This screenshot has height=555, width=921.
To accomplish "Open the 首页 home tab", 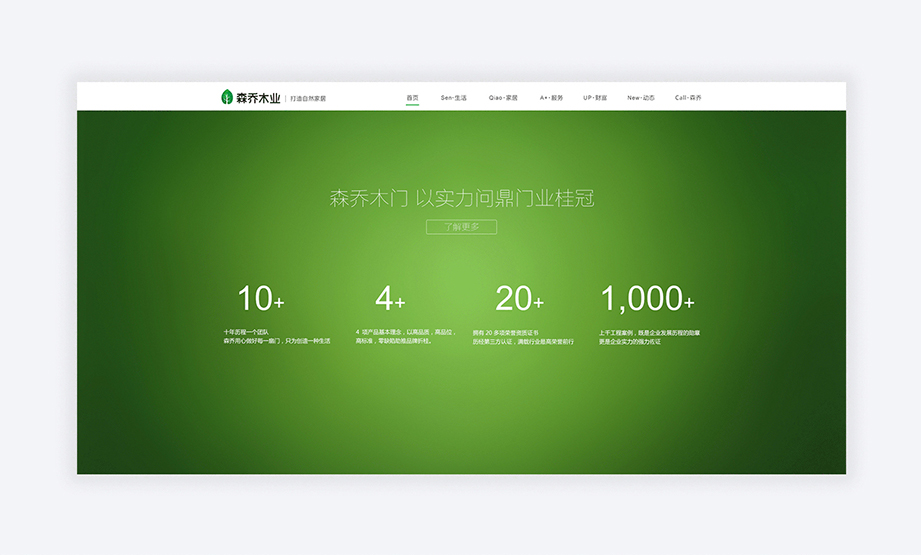I will pyautogui.click(x=413, y=98).
